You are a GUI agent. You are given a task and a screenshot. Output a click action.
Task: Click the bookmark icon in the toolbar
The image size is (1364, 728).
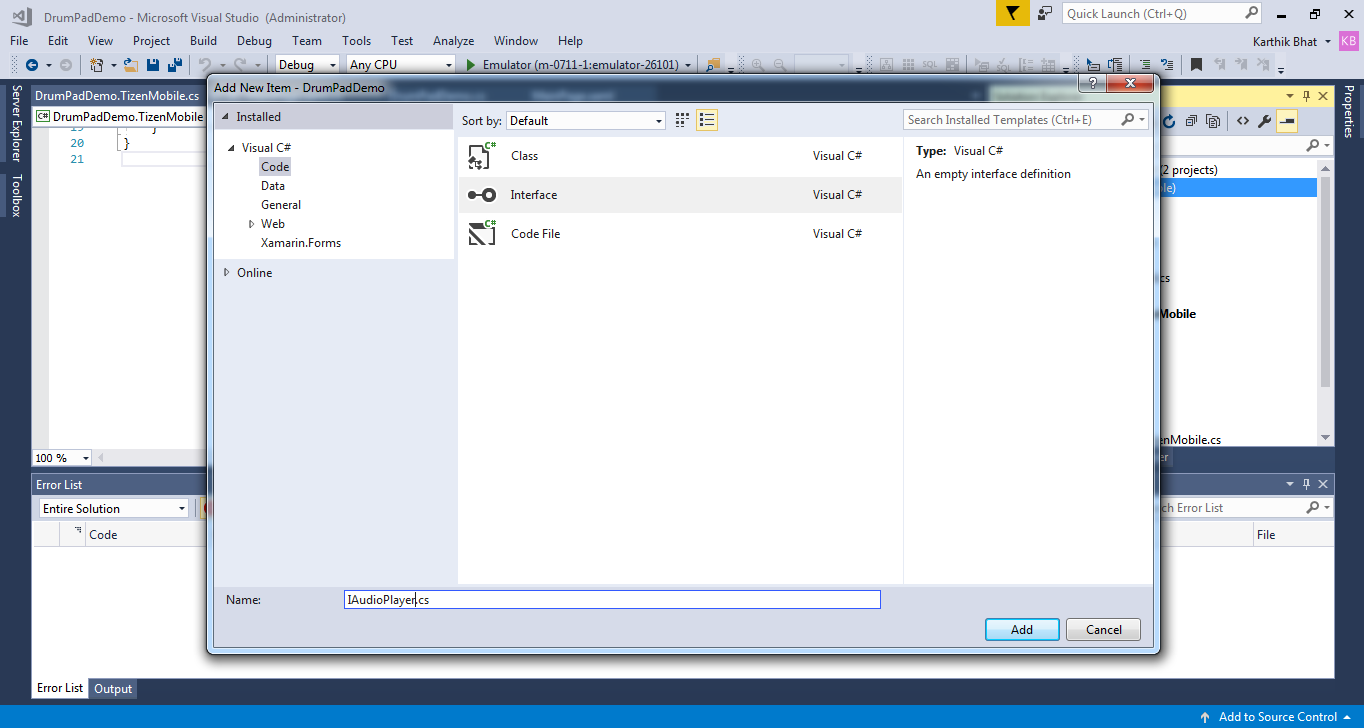click(1196, 65)
